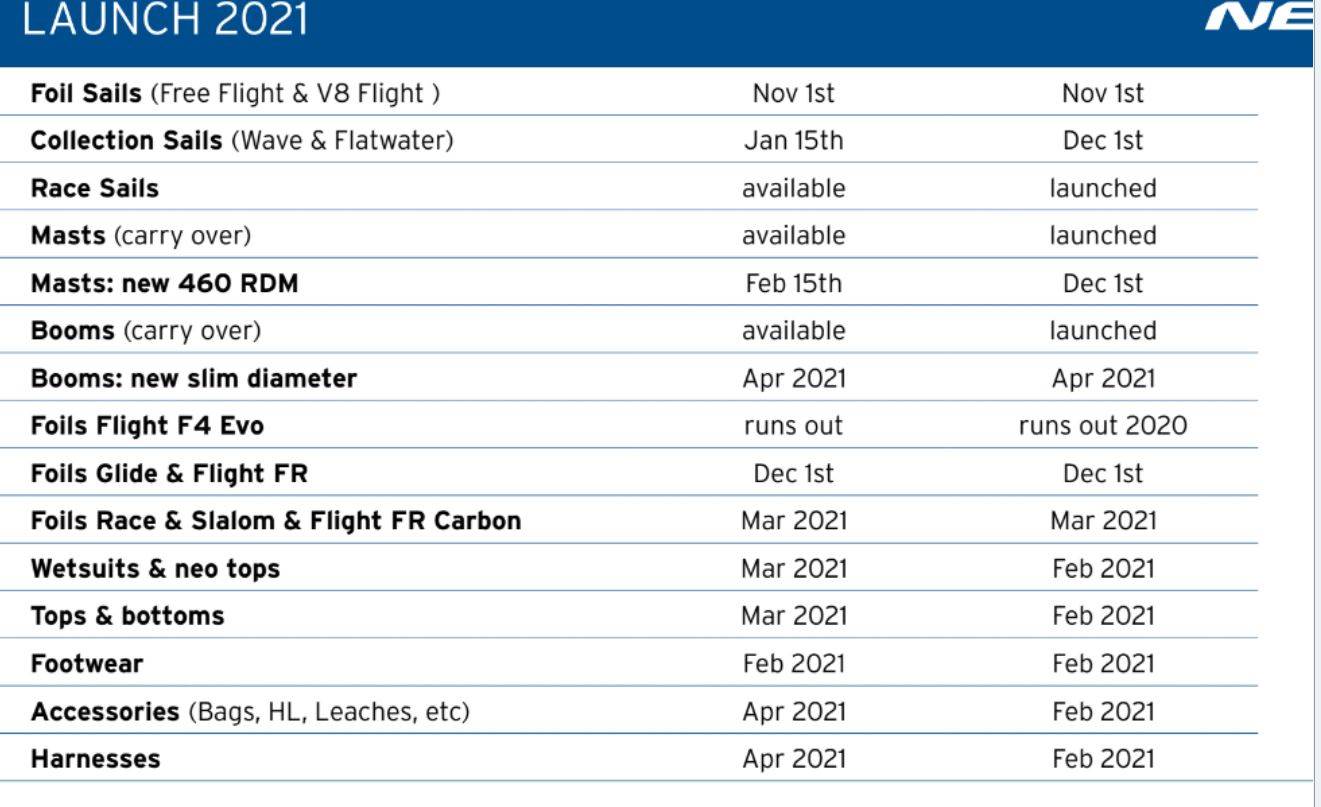Click the LAUNCH 2021 header title
Screen dimensions: 1321x807
[165, 22]
